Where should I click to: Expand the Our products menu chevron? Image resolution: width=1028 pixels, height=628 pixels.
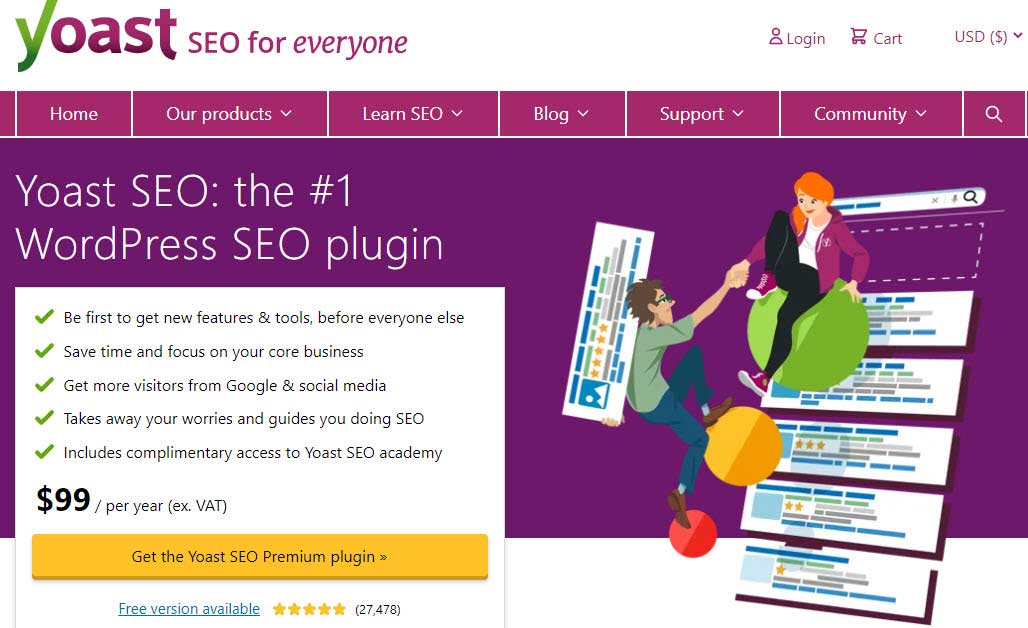click(287, 113)
